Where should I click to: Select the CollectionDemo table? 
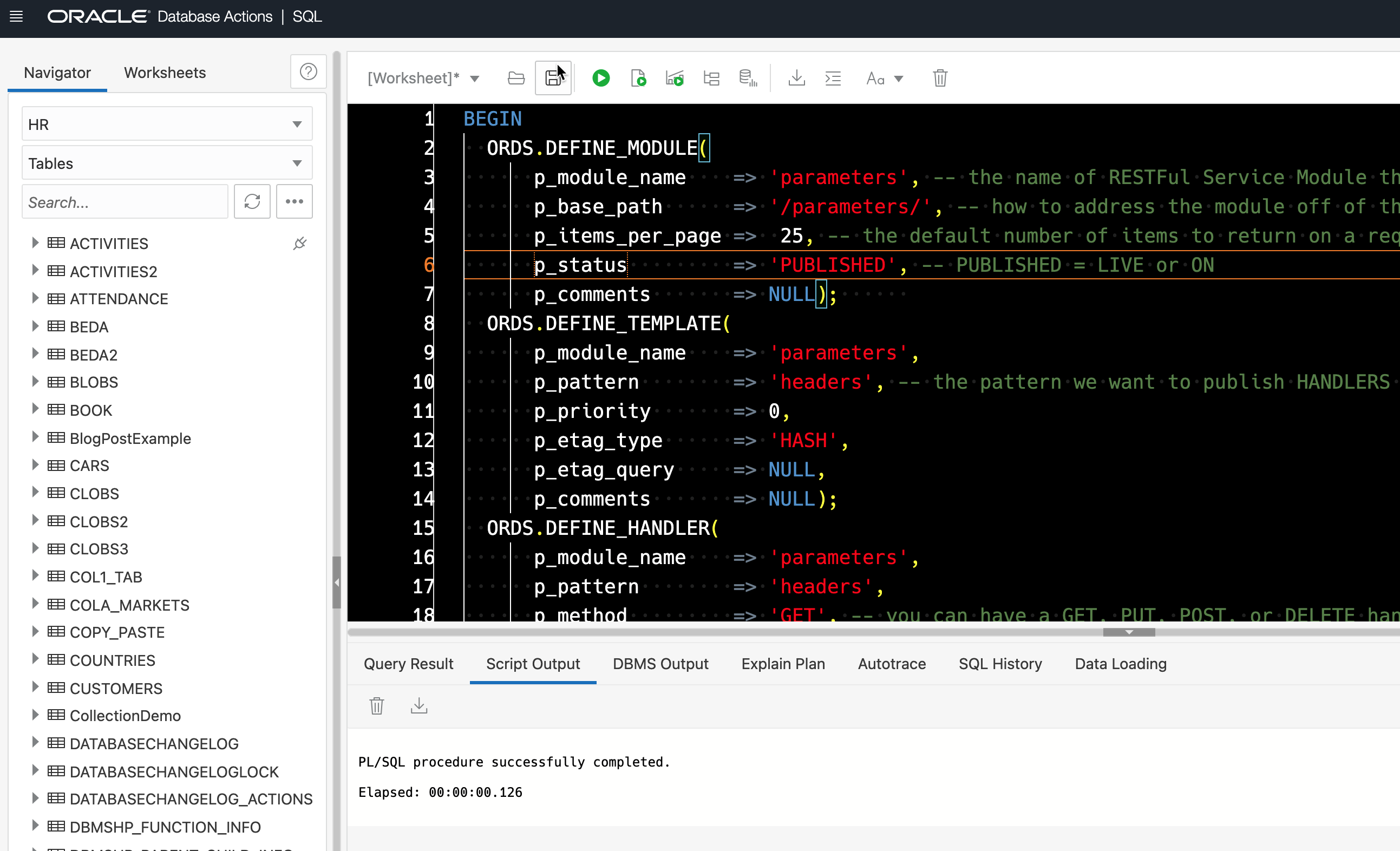pyautogui.click(x=125, y=716)
